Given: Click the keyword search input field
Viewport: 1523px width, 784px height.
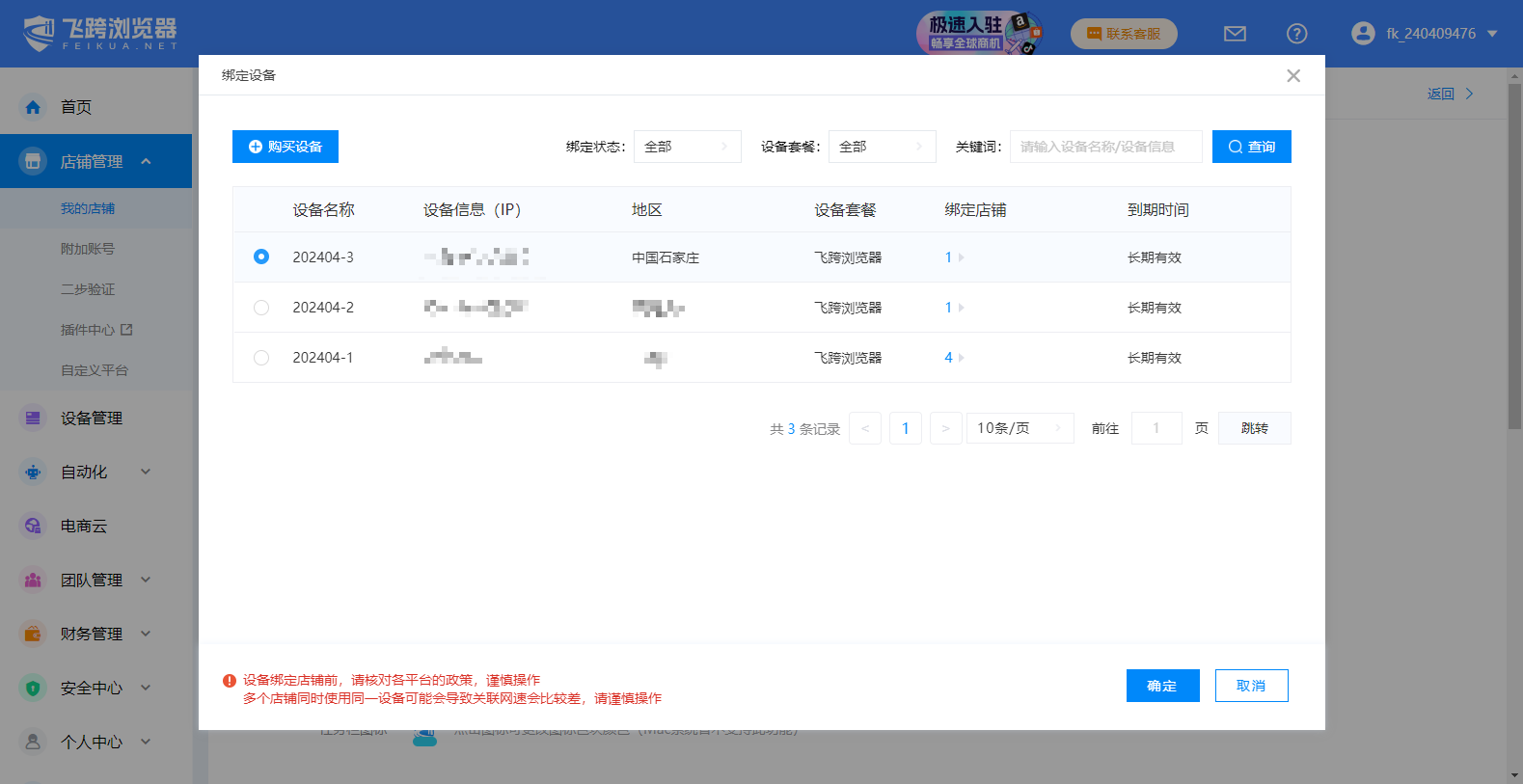Looking at the screenshot, I should click(x=1105, y=147).
